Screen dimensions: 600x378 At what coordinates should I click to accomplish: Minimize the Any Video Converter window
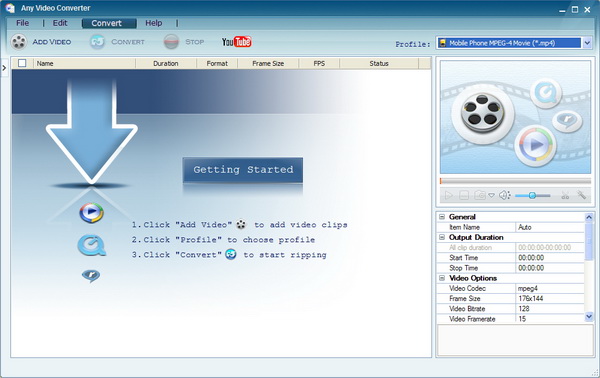click(x=562, y=10)
